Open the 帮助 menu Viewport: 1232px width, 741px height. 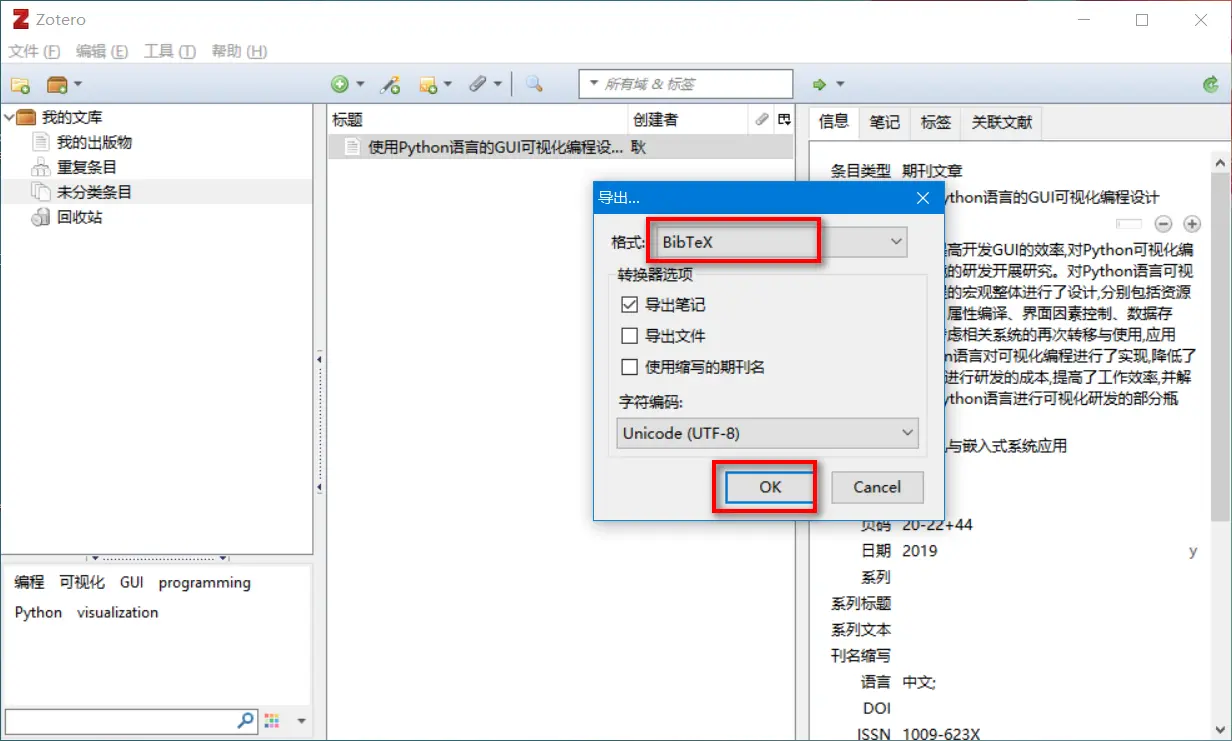239,51
